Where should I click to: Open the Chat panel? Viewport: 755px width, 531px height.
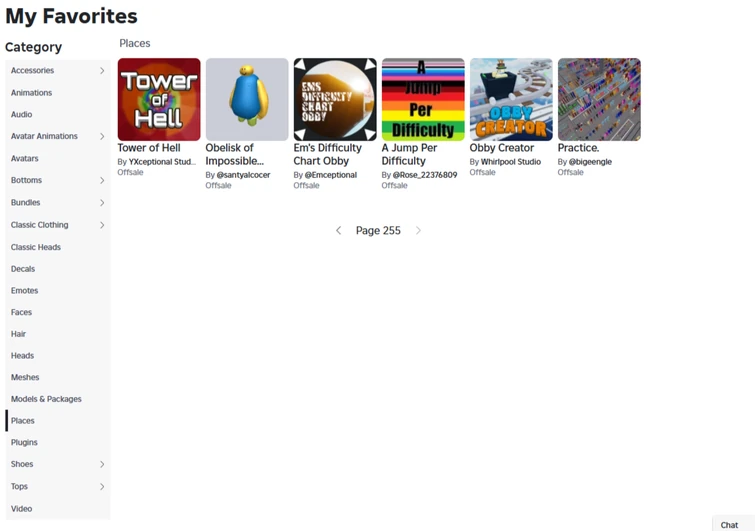729,525
